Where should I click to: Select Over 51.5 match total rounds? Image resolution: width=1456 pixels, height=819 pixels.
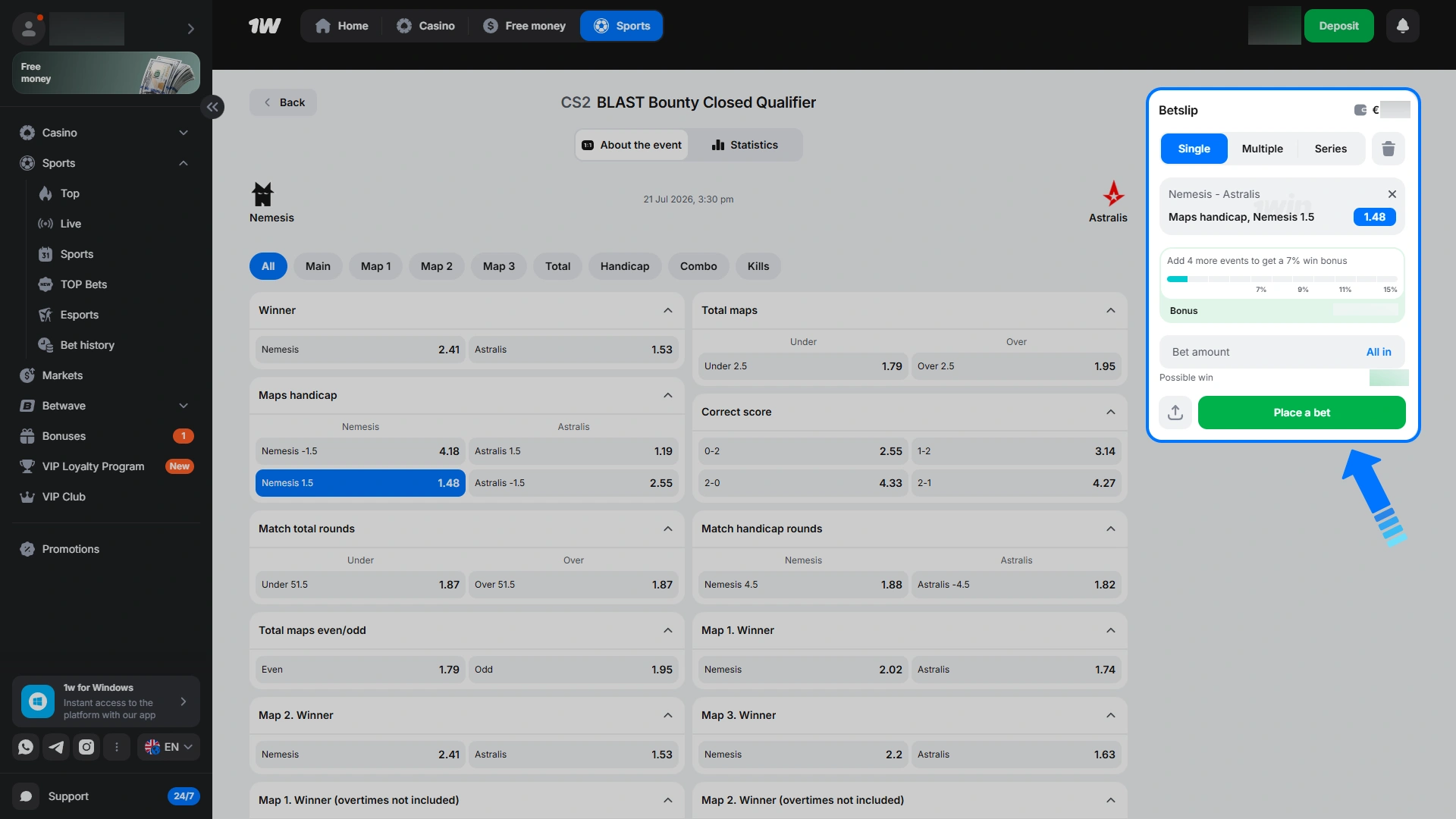[573, 585]
